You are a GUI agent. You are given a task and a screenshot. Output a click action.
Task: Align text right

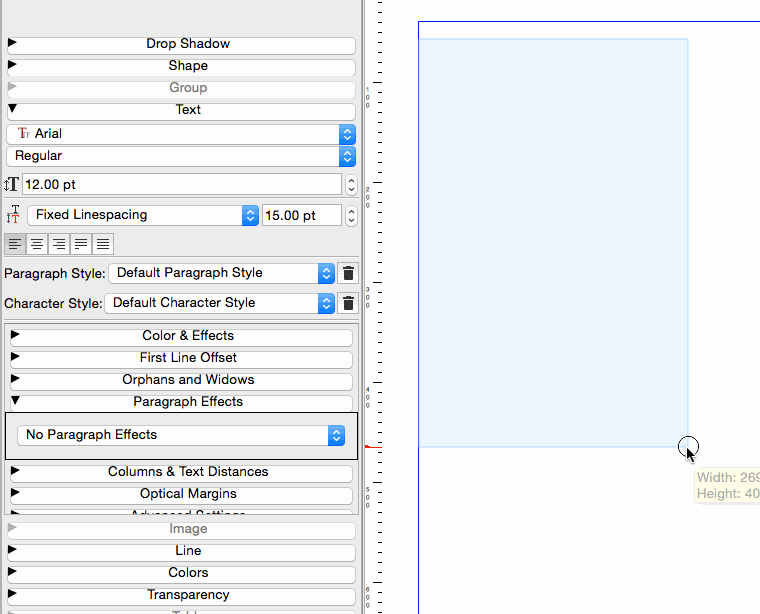click(x=59, y=244)
